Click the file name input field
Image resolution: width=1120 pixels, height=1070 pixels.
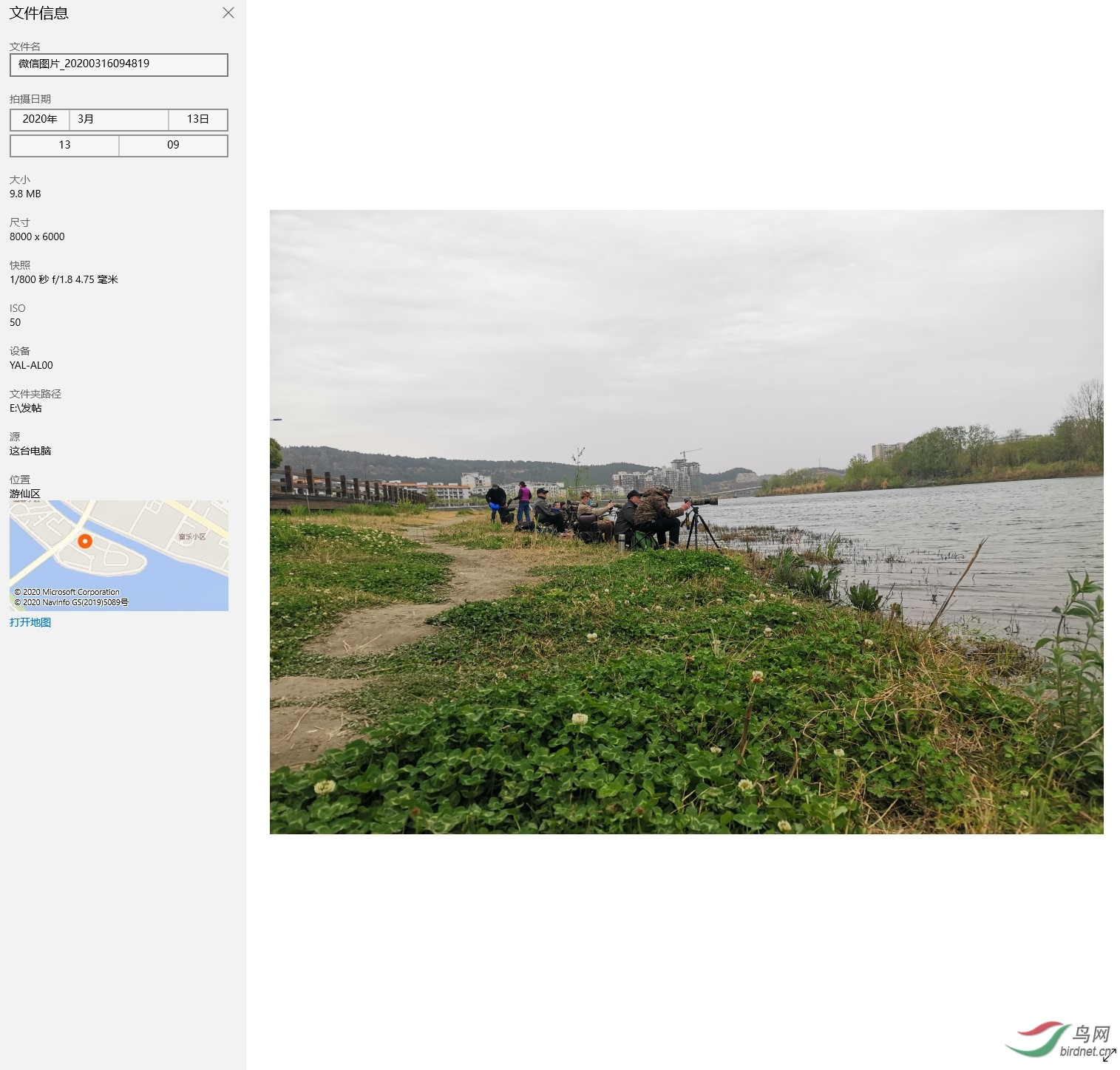[119, 64]
